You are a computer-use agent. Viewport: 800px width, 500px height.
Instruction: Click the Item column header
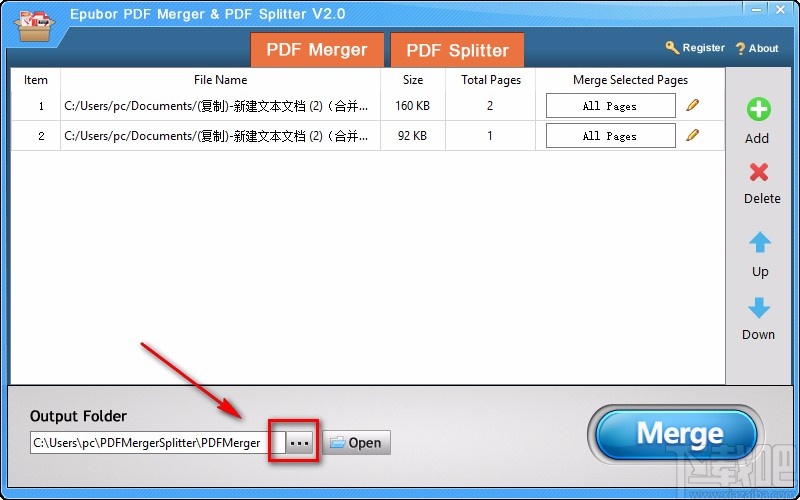pyautogui.click(x=36, y=80)
